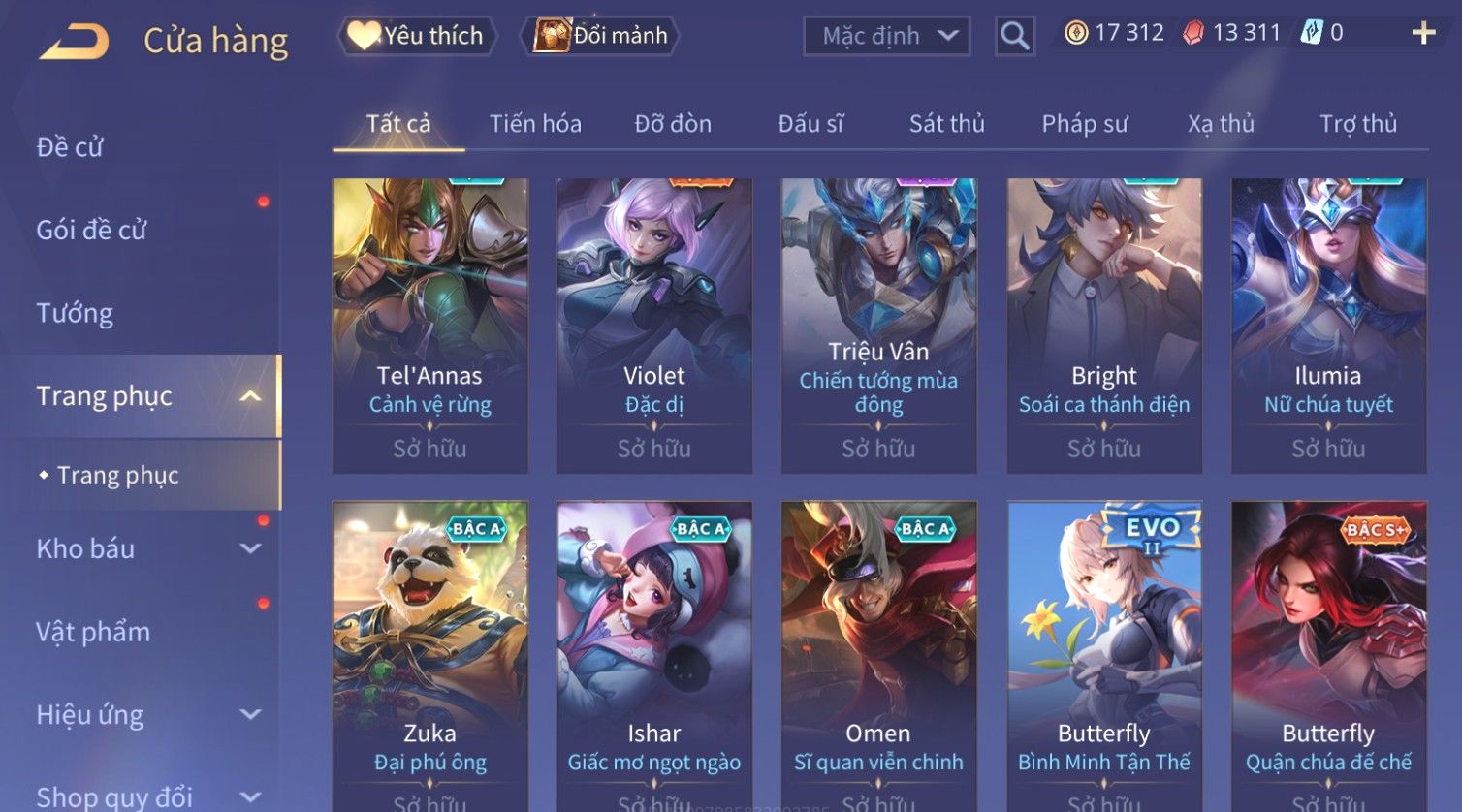This screenshot has width=1462, height=812.
Task: Expand the Hiệu ứng sidebar section
Action: tap(250, 715)
